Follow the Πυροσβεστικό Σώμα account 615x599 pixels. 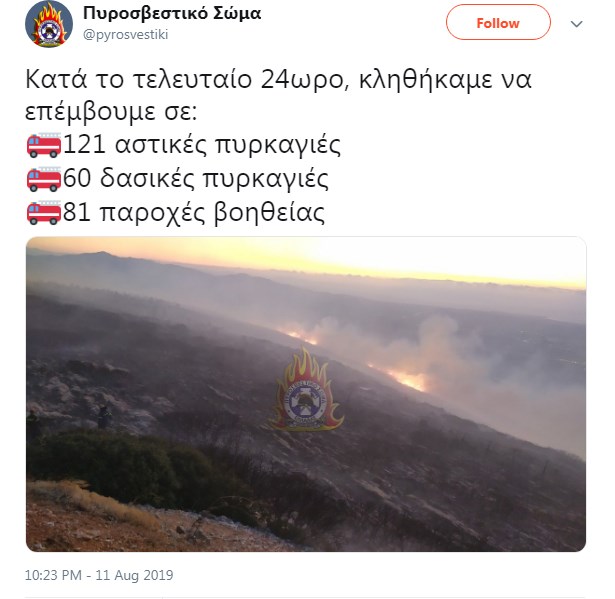click(x=498, y=22)
